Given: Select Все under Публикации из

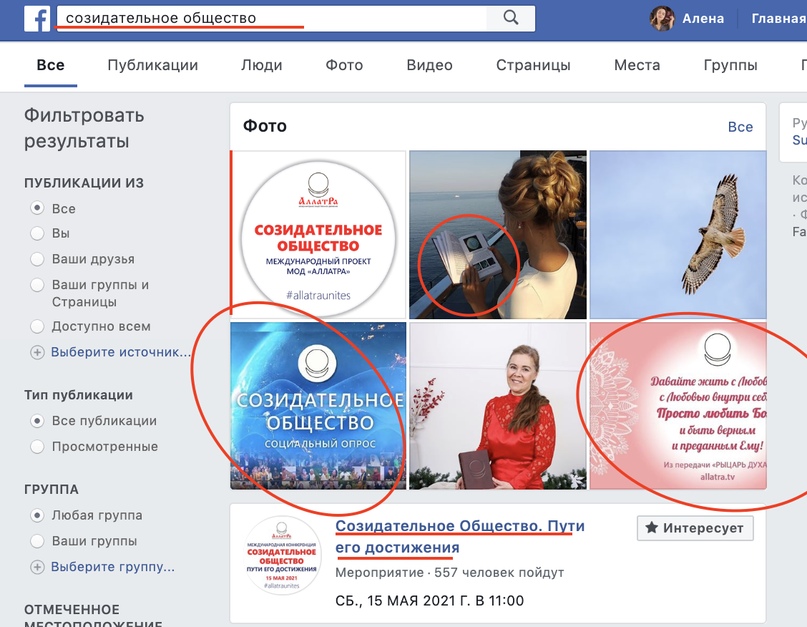Looking at the screenshot, I should tap(37, 208).
